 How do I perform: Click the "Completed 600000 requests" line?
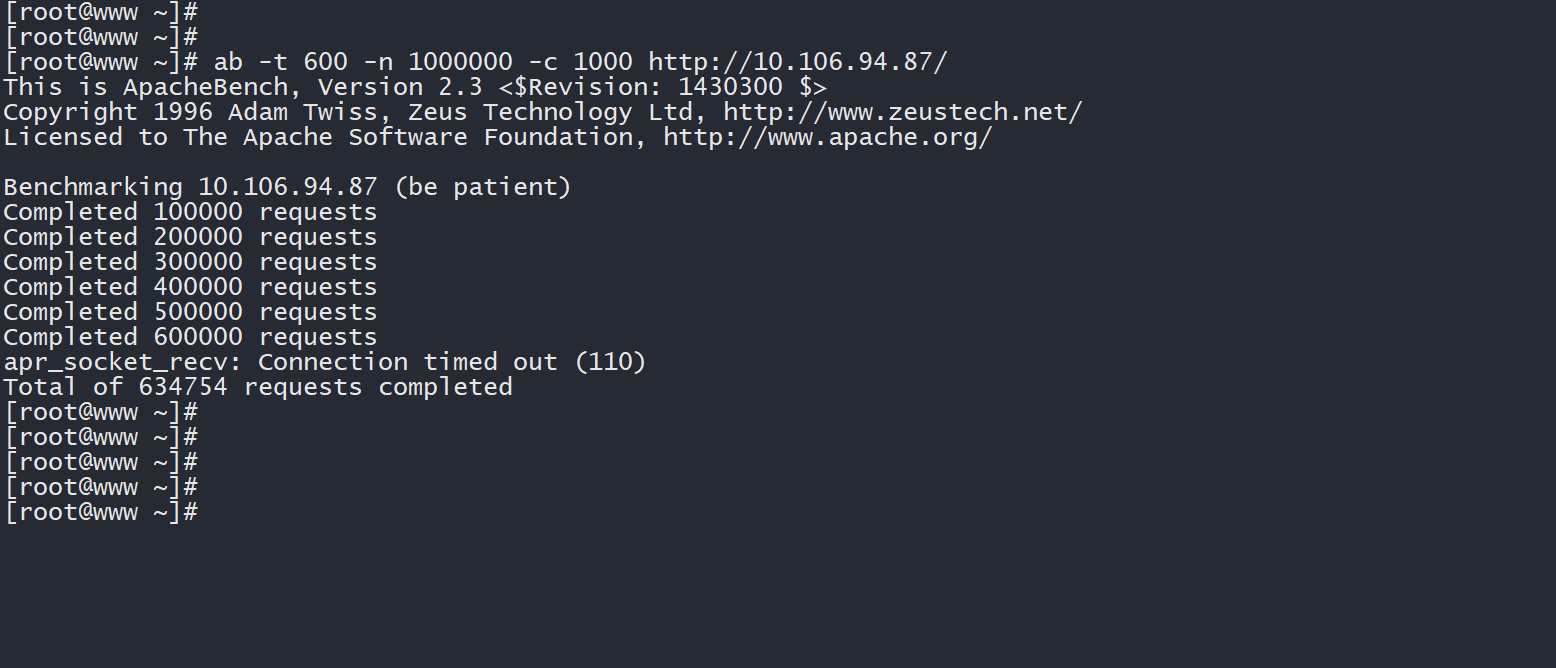[x=190, y=337]
